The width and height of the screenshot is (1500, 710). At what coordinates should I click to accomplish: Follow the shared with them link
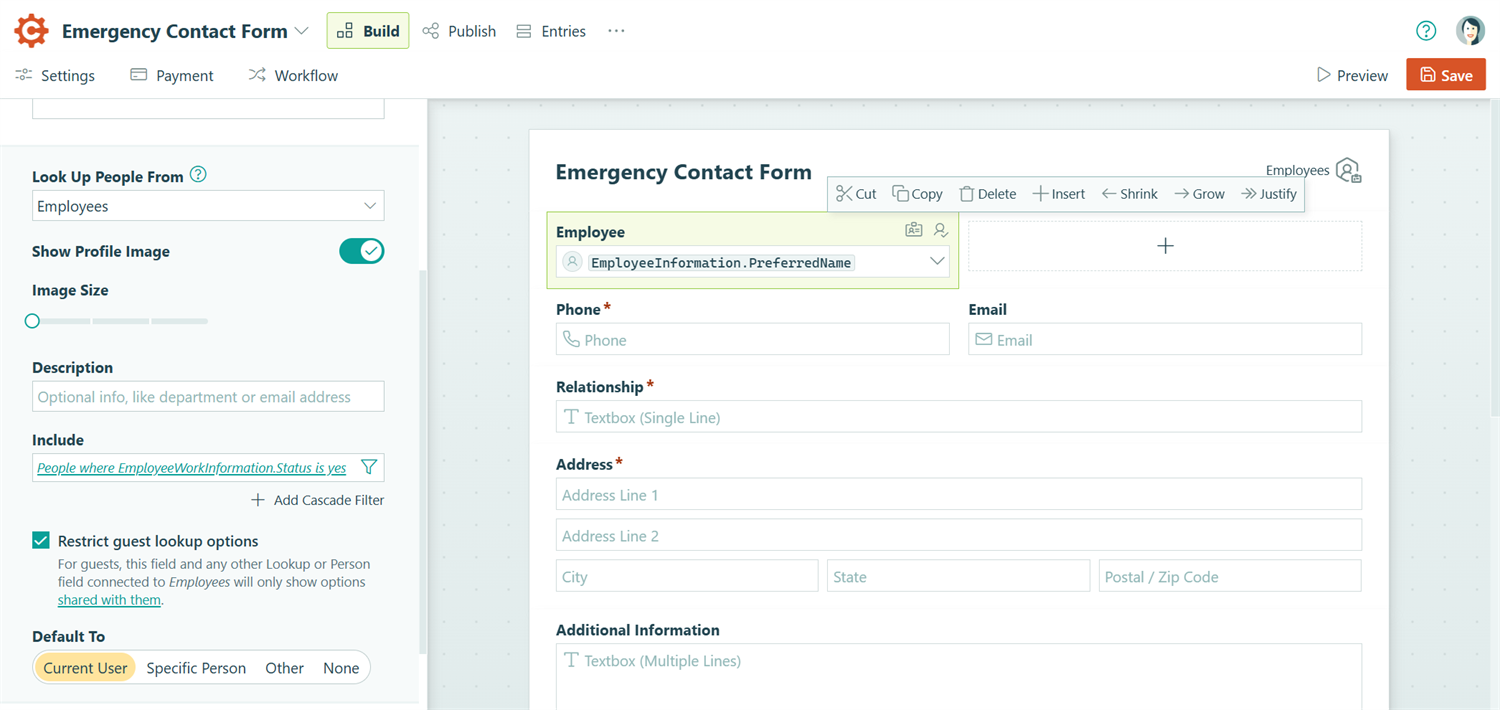click(x=109, y=600)
